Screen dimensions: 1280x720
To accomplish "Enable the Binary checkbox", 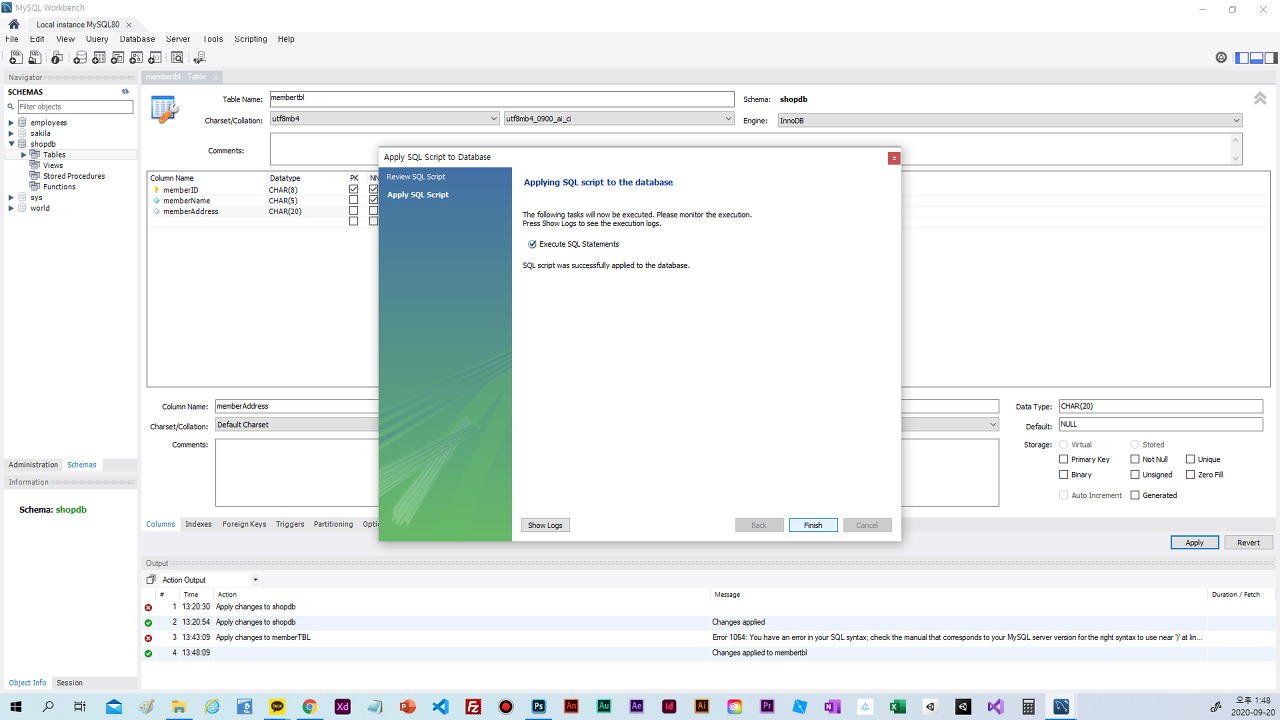I will pyautogui.click(x=1063, y=475).
